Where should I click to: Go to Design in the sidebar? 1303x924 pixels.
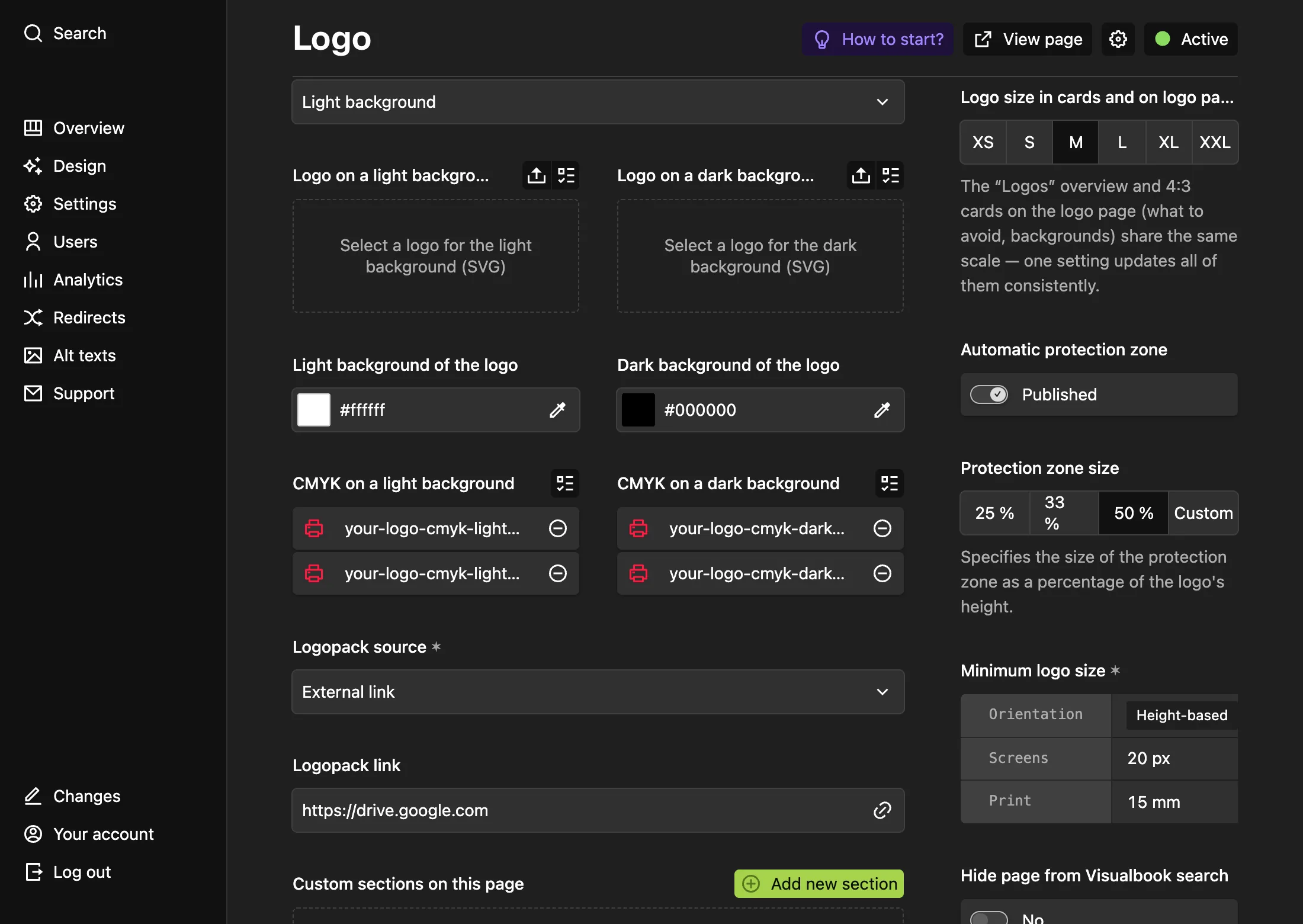[x=65, y=166]
